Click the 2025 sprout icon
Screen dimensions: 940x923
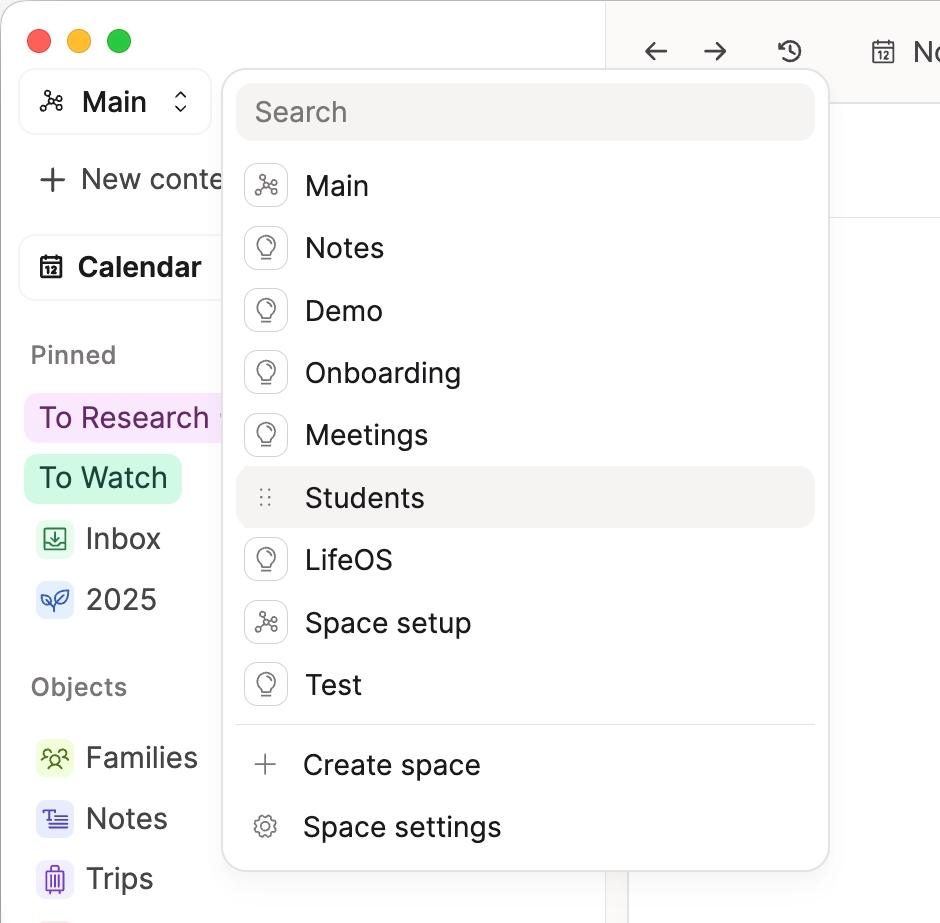pyautogui.click(x=55, y=600)
